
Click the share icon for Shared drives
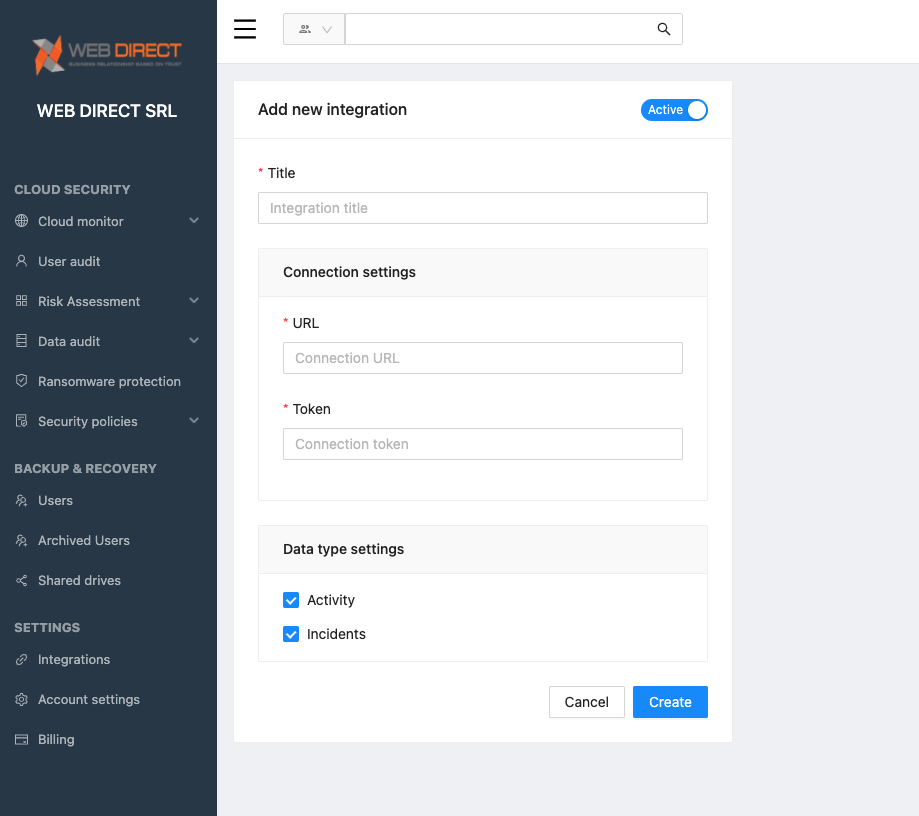click(22, 580)
